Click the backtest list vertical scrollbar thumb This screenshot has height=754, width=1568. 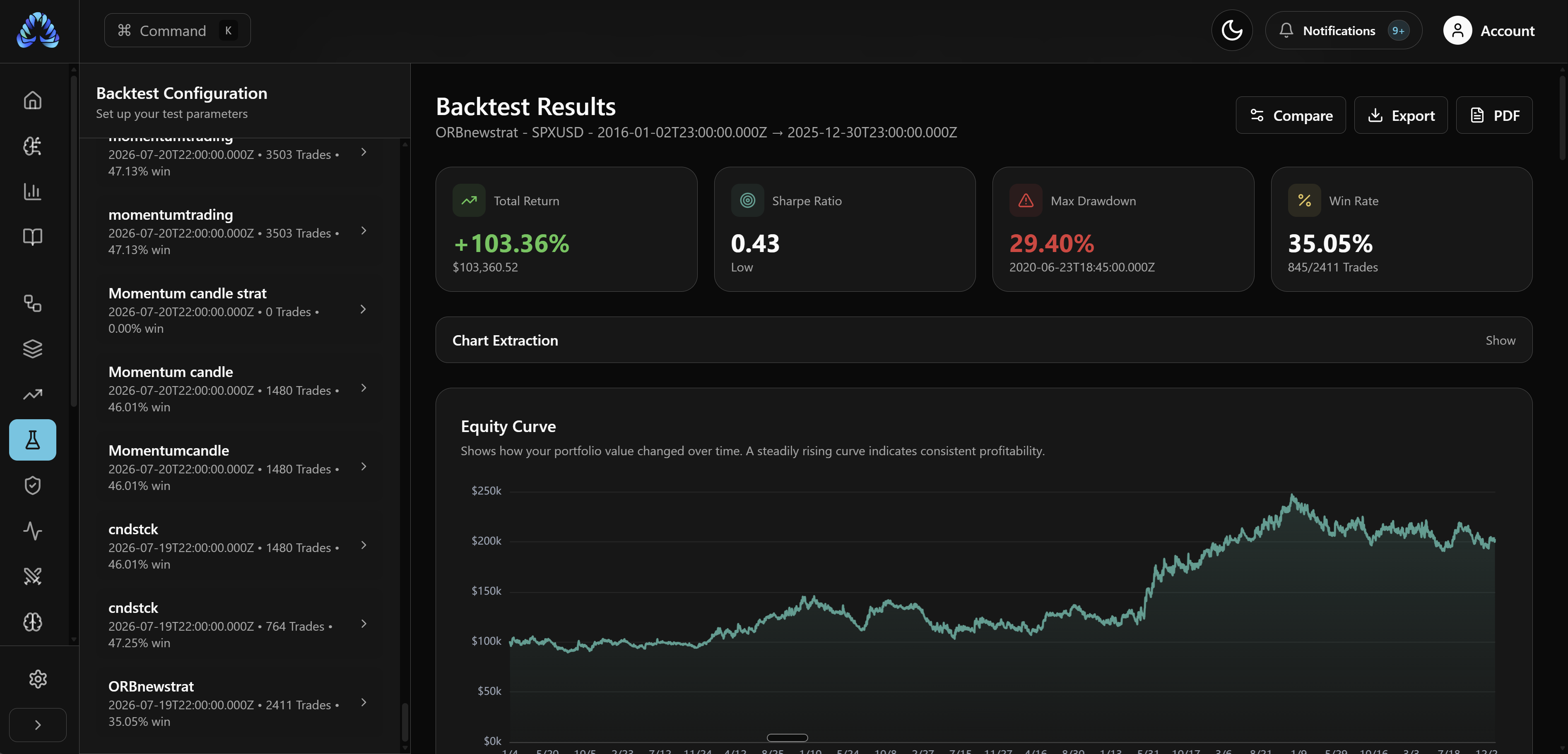[405, 723]
